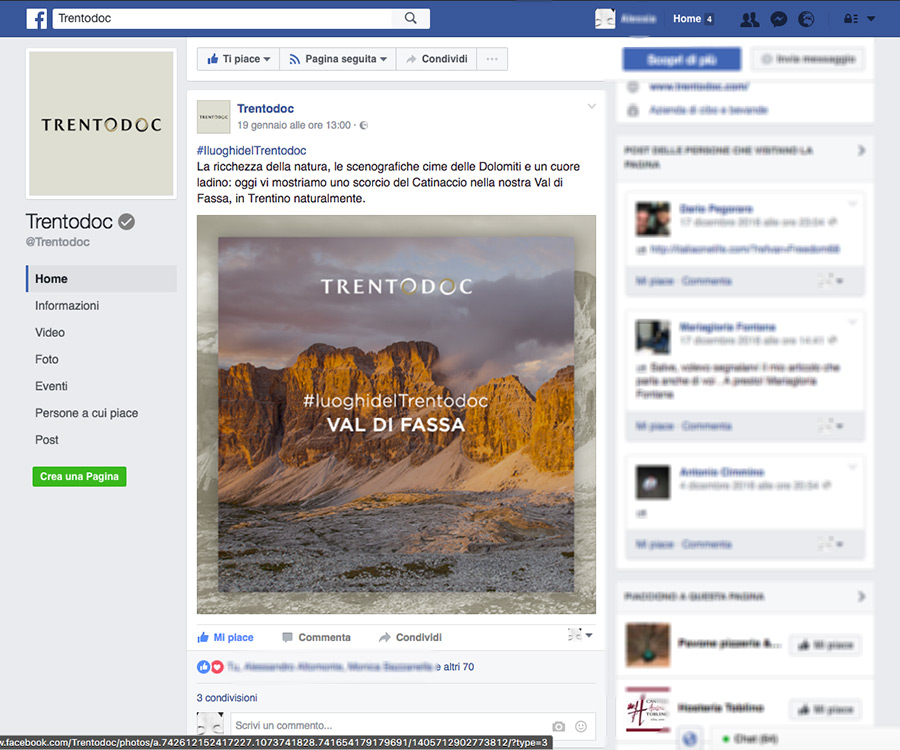The image size is (900, 750).
Task: Click the send message button
Action: pos(808,59)
